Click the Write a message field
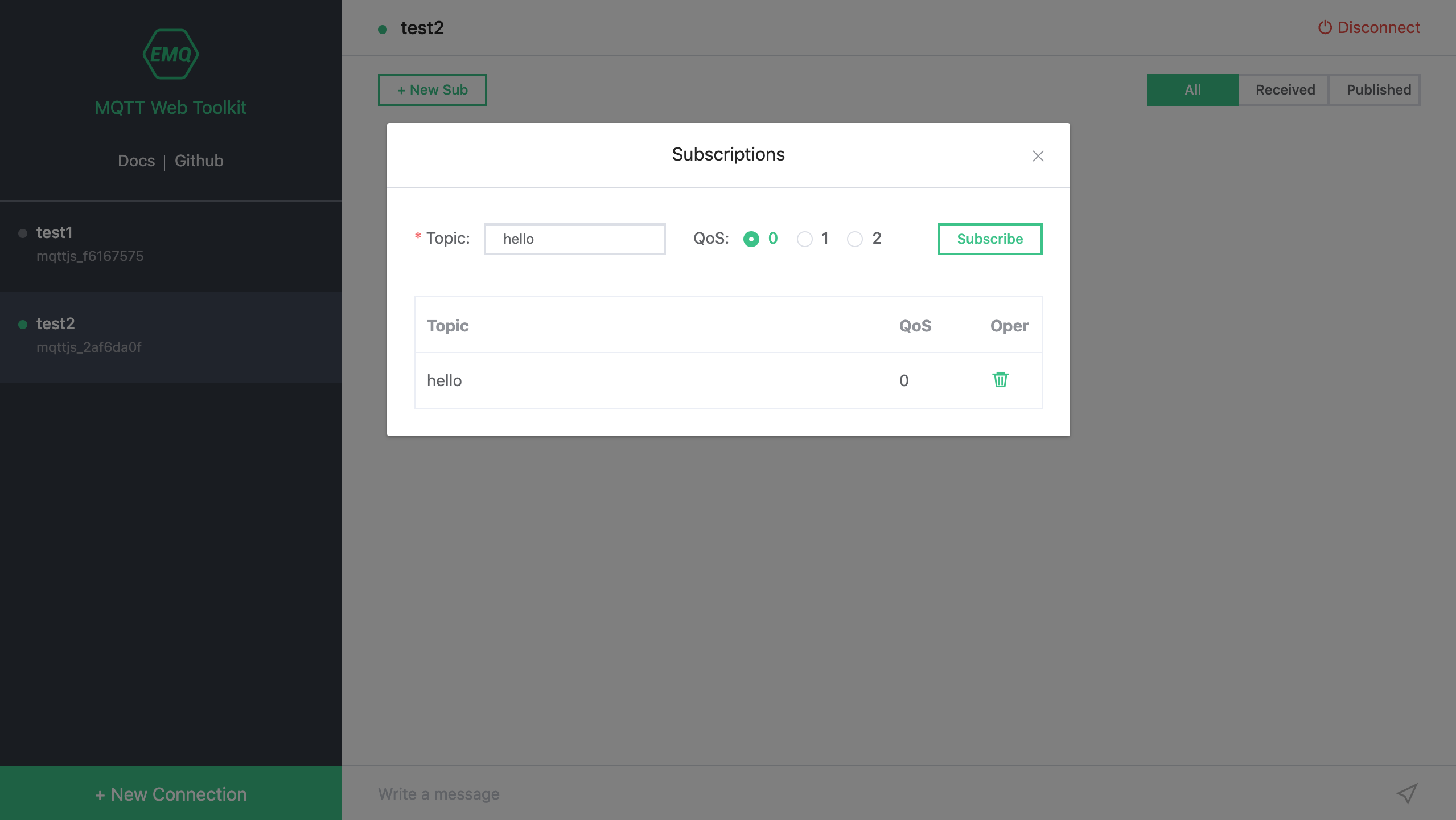 683,793
